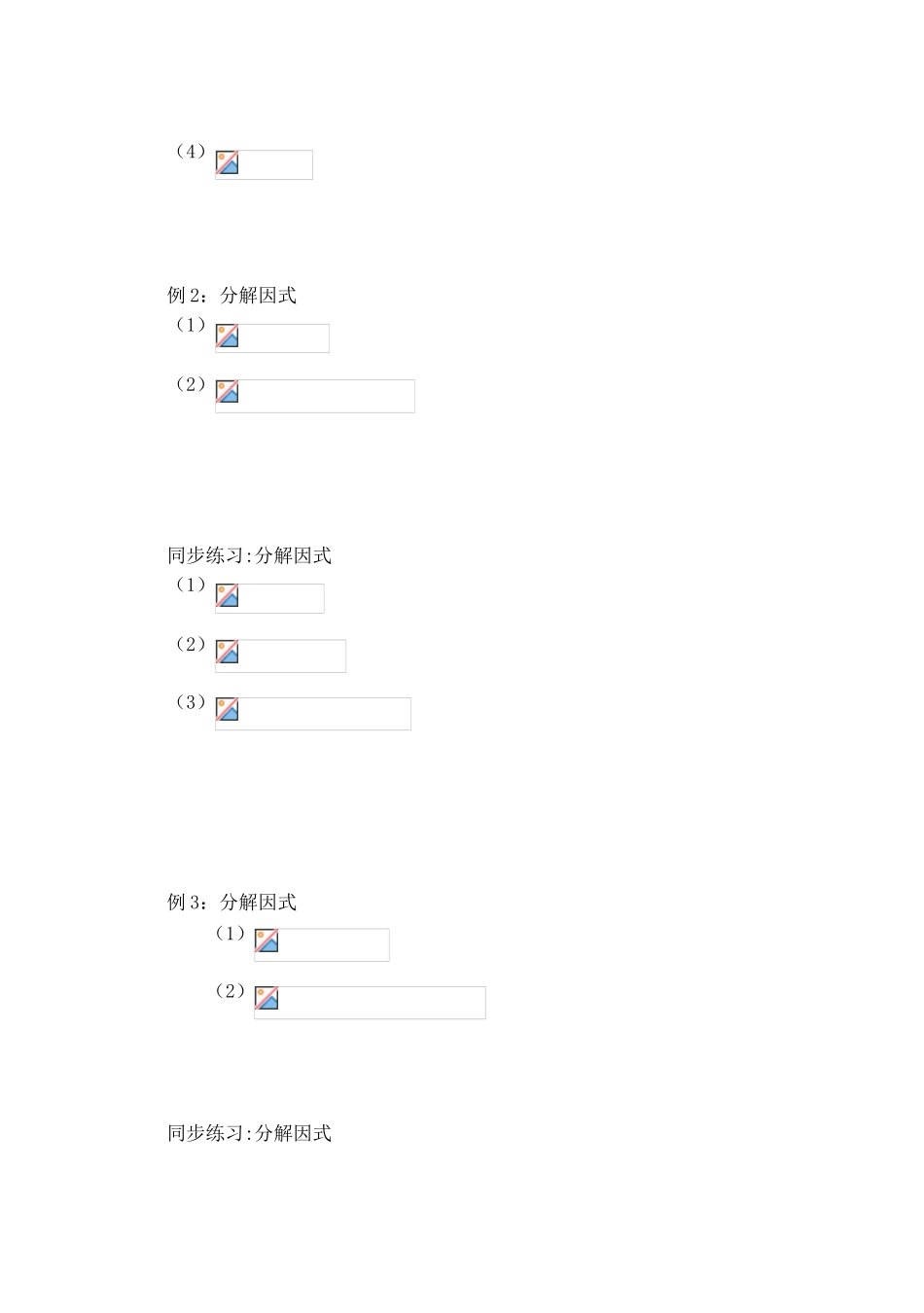Screen dimensions: 924x1313
Task: Click the (1) label under first 同步练习
Action: (191, 585)
